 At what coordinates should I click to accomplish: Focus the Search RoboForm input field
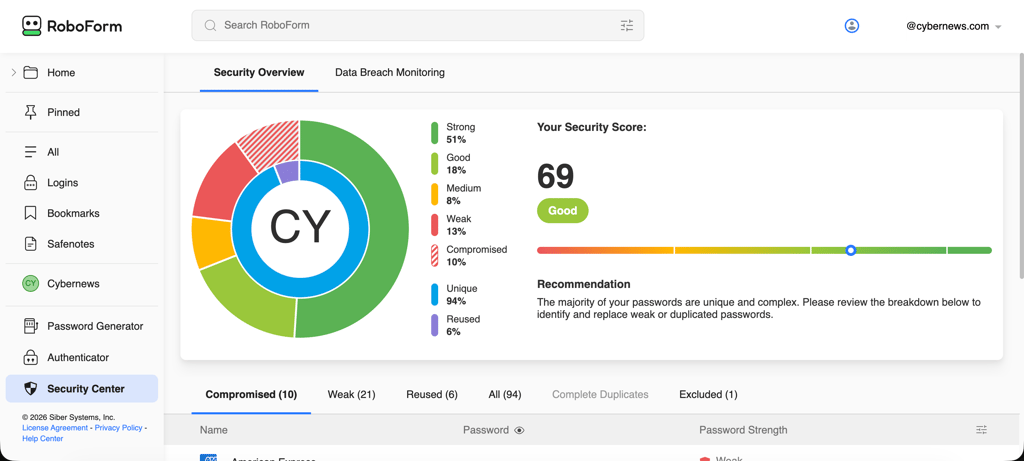pos(418,25)
